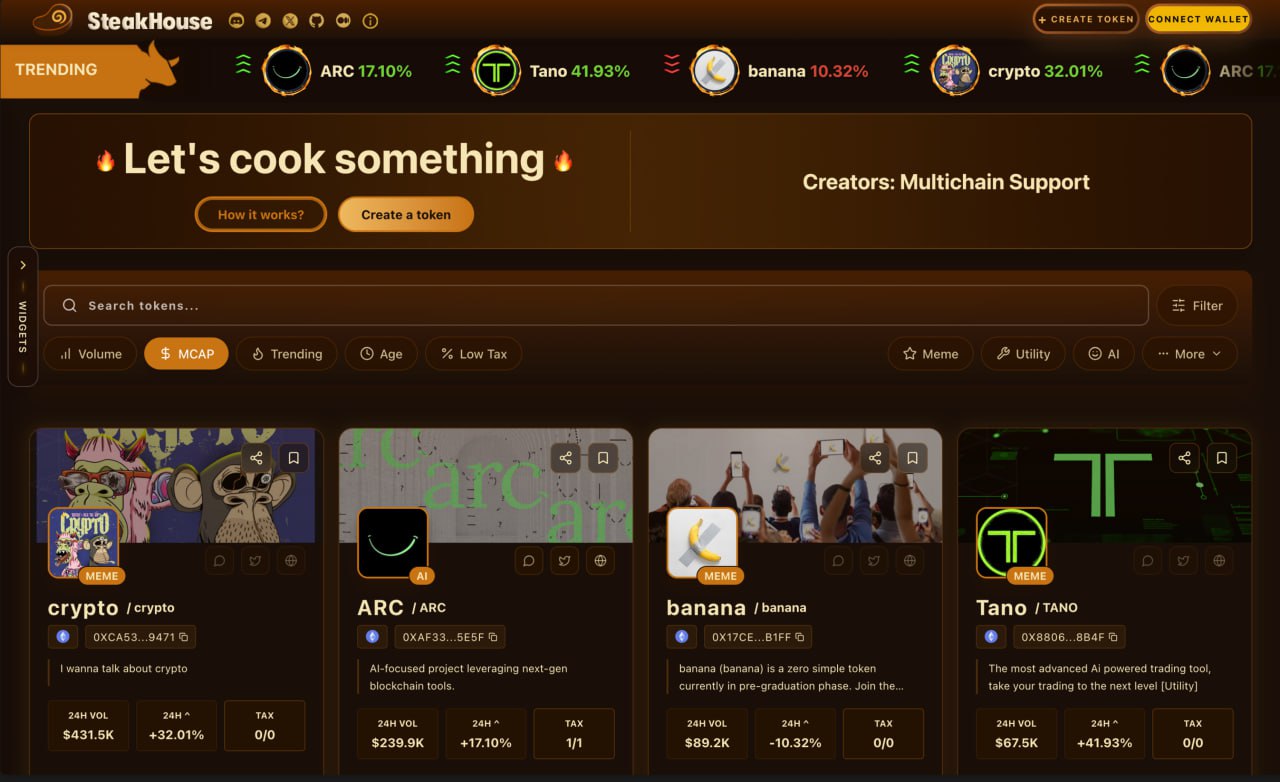Open the X (Twitter) icon in header
1280x782 pixels.
click(x=290, y=20)
